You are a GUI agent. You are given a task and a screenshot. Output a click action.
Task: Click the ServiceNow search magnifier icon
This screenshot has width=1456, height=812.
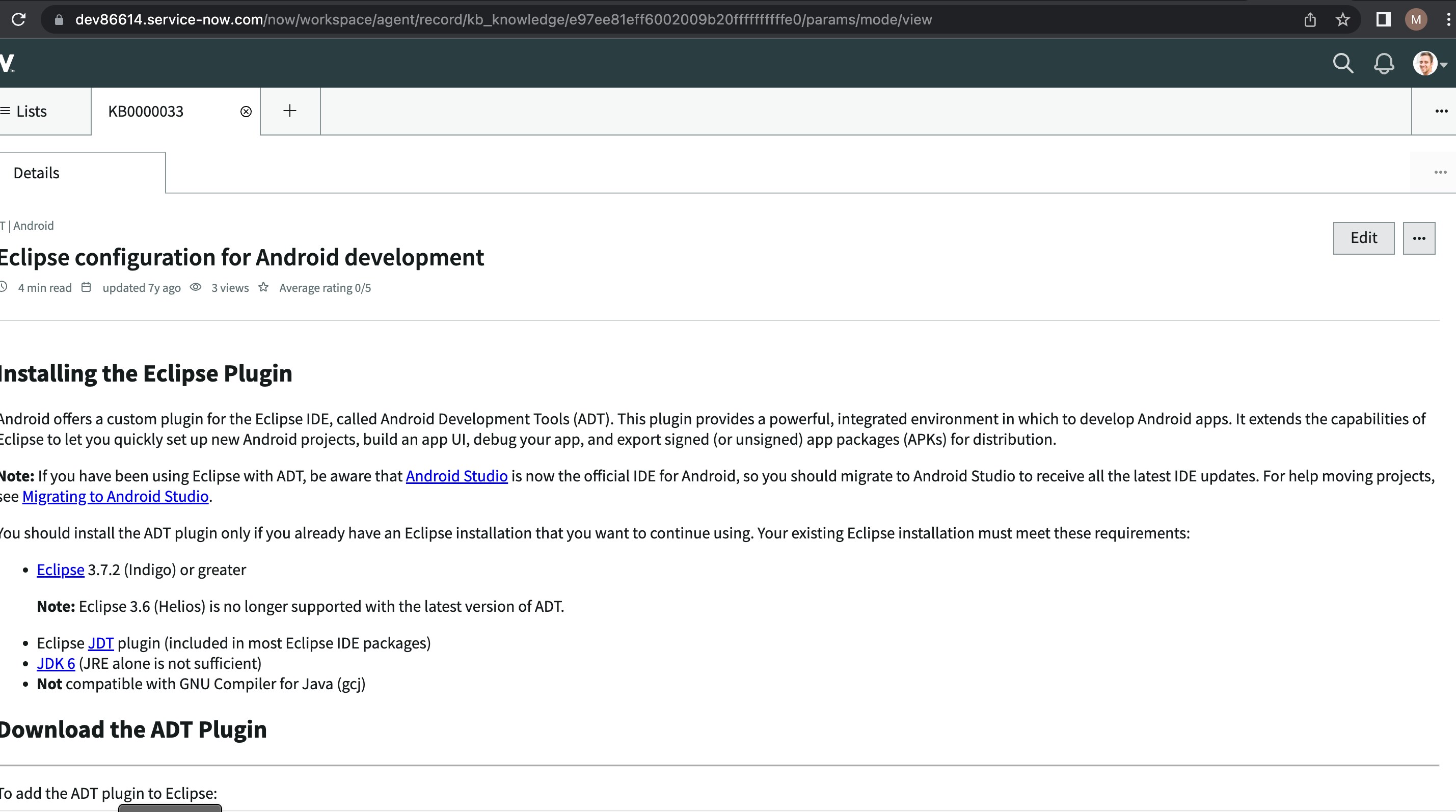click(x=1343, y=63)
